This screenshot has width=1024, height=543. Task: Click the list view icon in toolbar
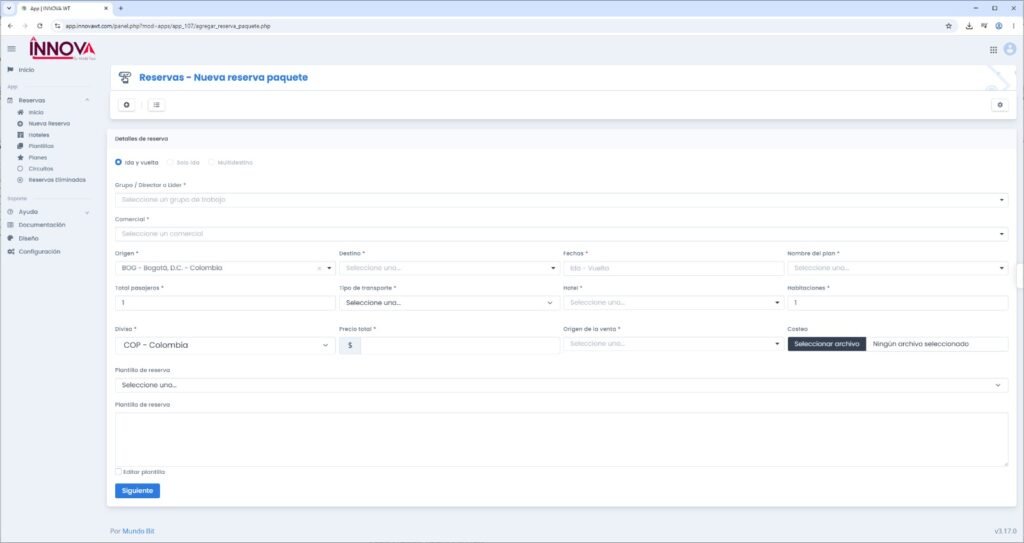click(x=157, y=105)
